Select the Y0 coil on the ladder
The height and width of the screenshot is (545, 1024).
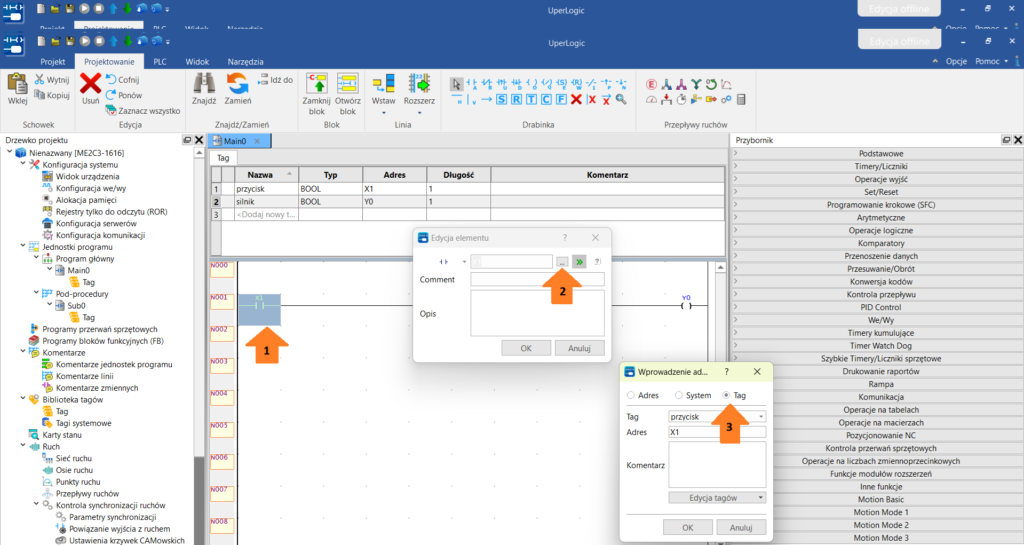[686, 305]
